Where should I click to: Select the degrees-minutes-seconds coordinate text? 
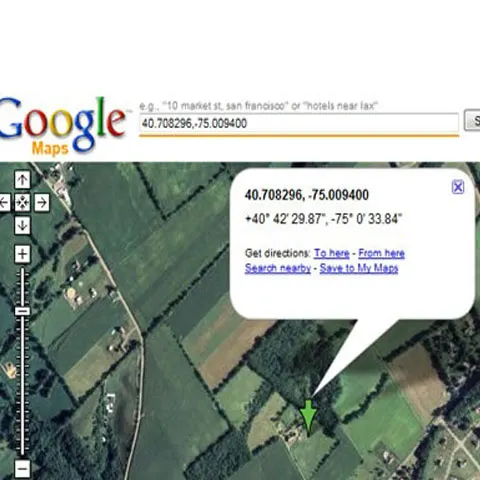pyautogui.click(x=323, y=219)
